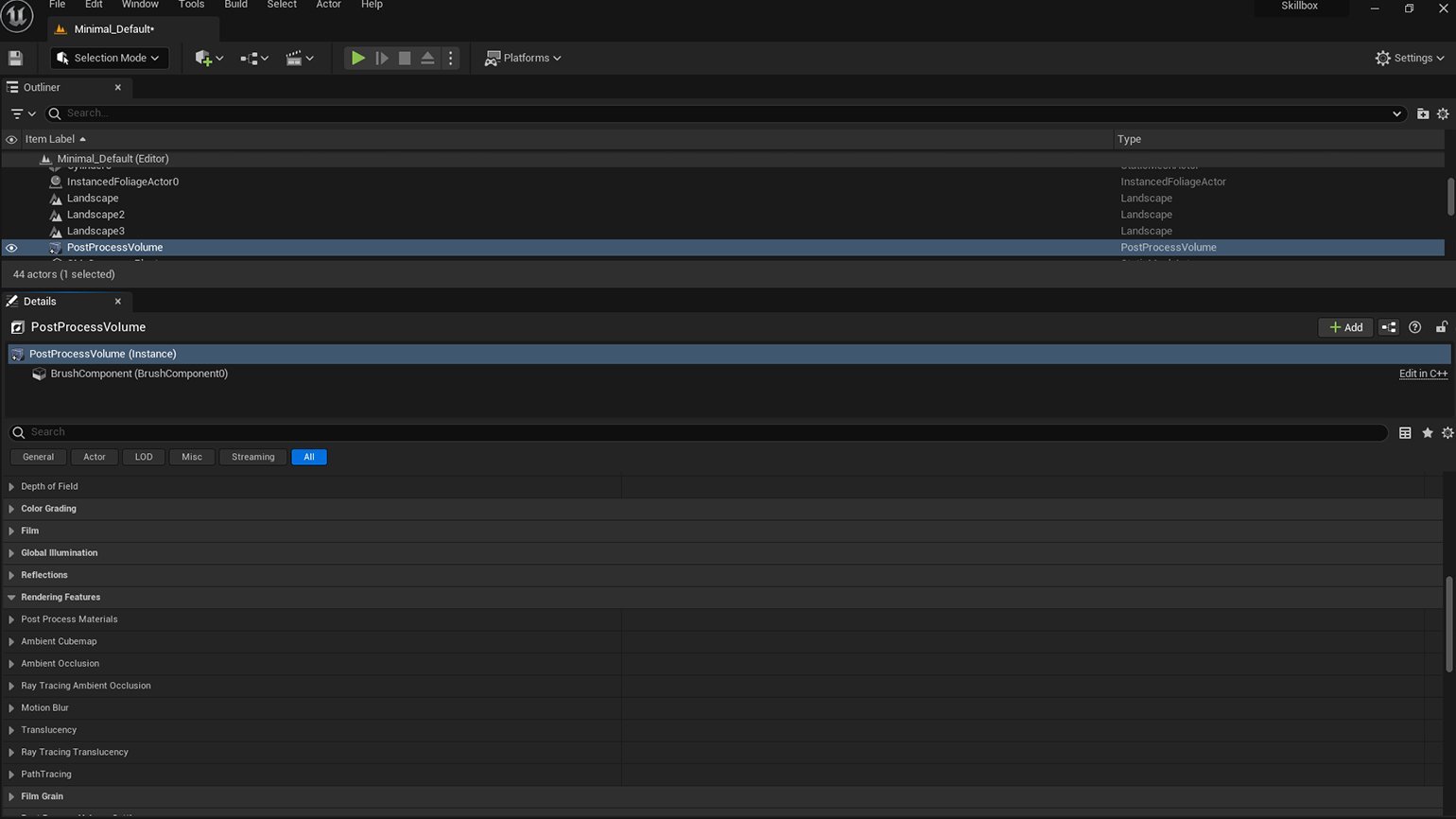Expand the Depth of Field section

pos(11,486)
